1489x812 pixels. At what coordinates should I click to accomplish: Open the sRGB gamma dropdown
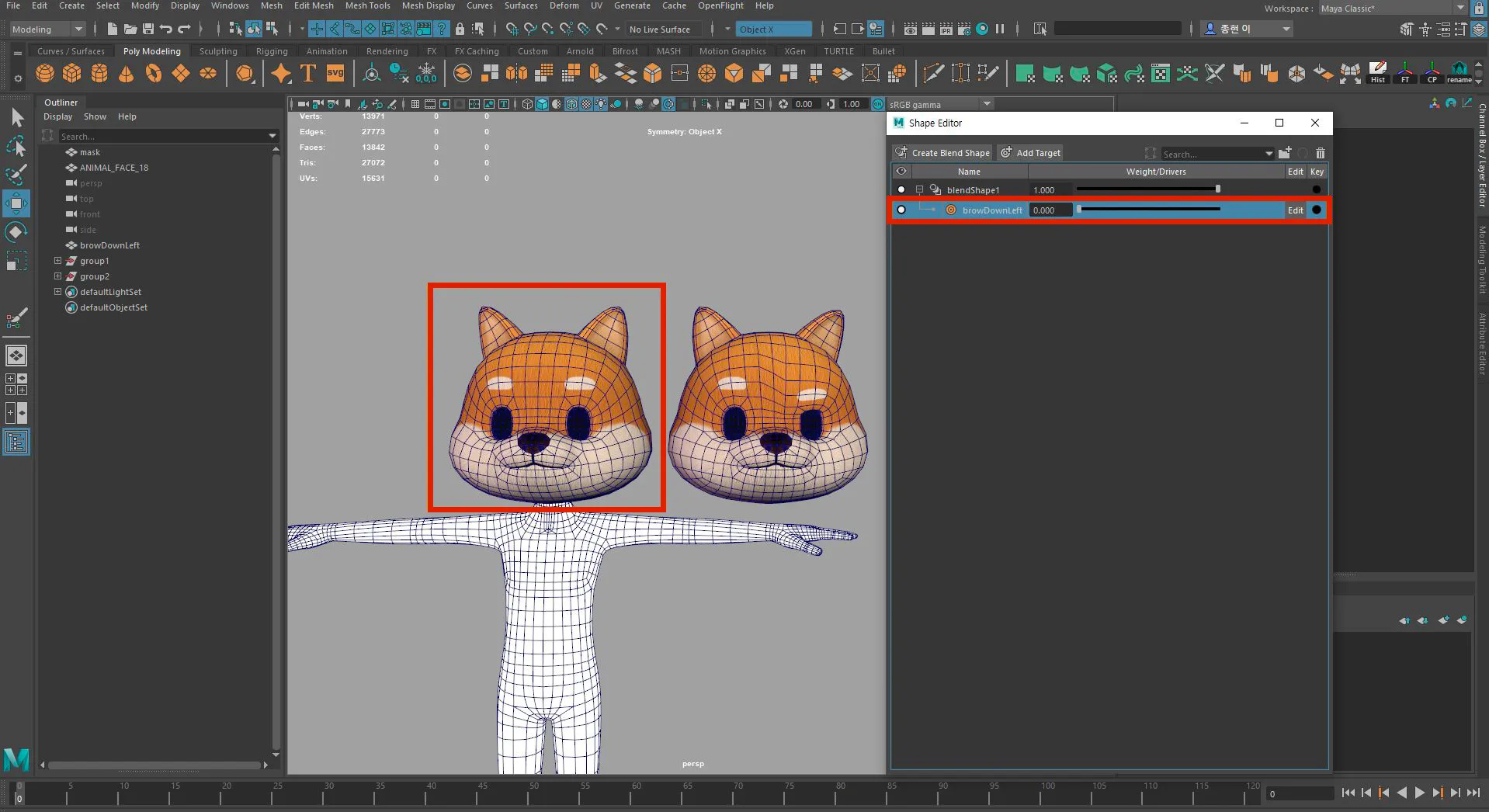click(x=941, y=104)
